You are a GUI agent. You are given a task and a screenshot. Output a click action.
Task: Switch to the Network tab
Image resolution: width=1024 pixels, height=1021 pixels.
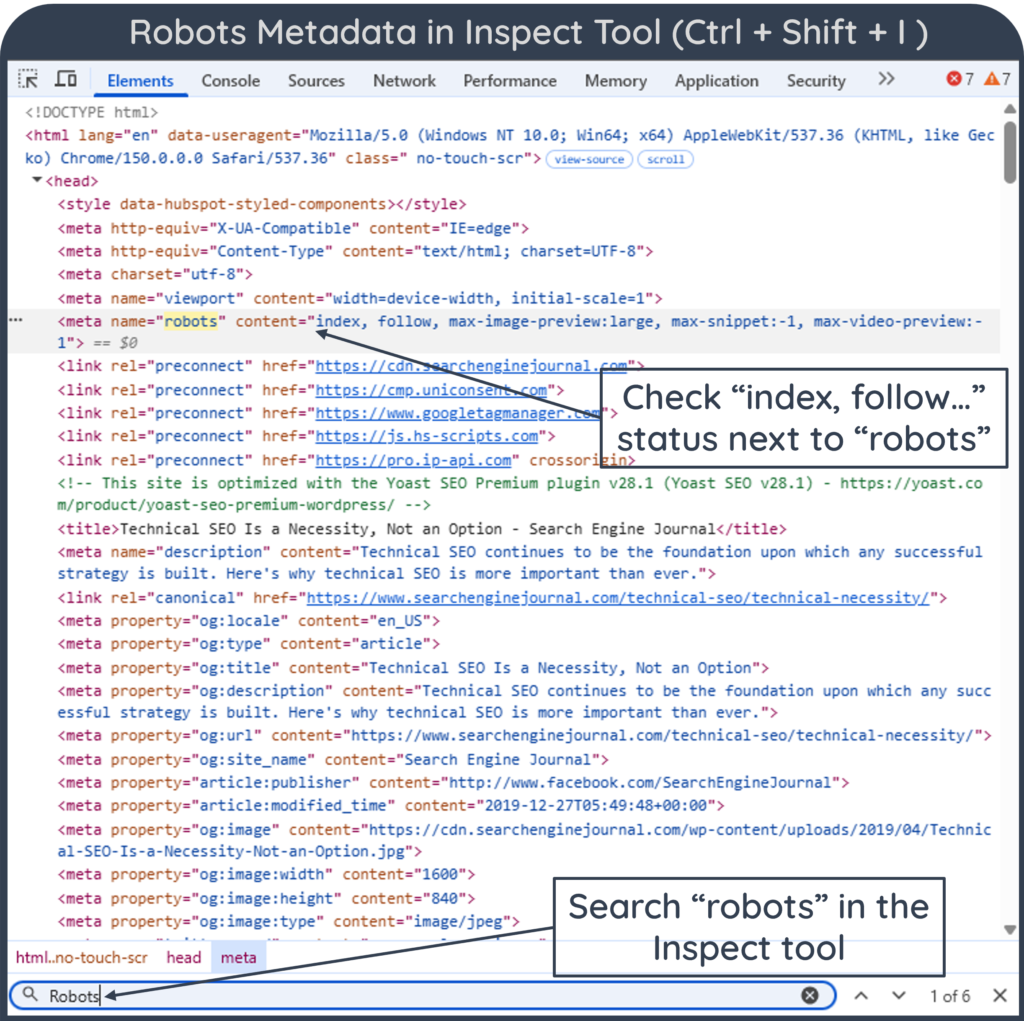(404, 81)
